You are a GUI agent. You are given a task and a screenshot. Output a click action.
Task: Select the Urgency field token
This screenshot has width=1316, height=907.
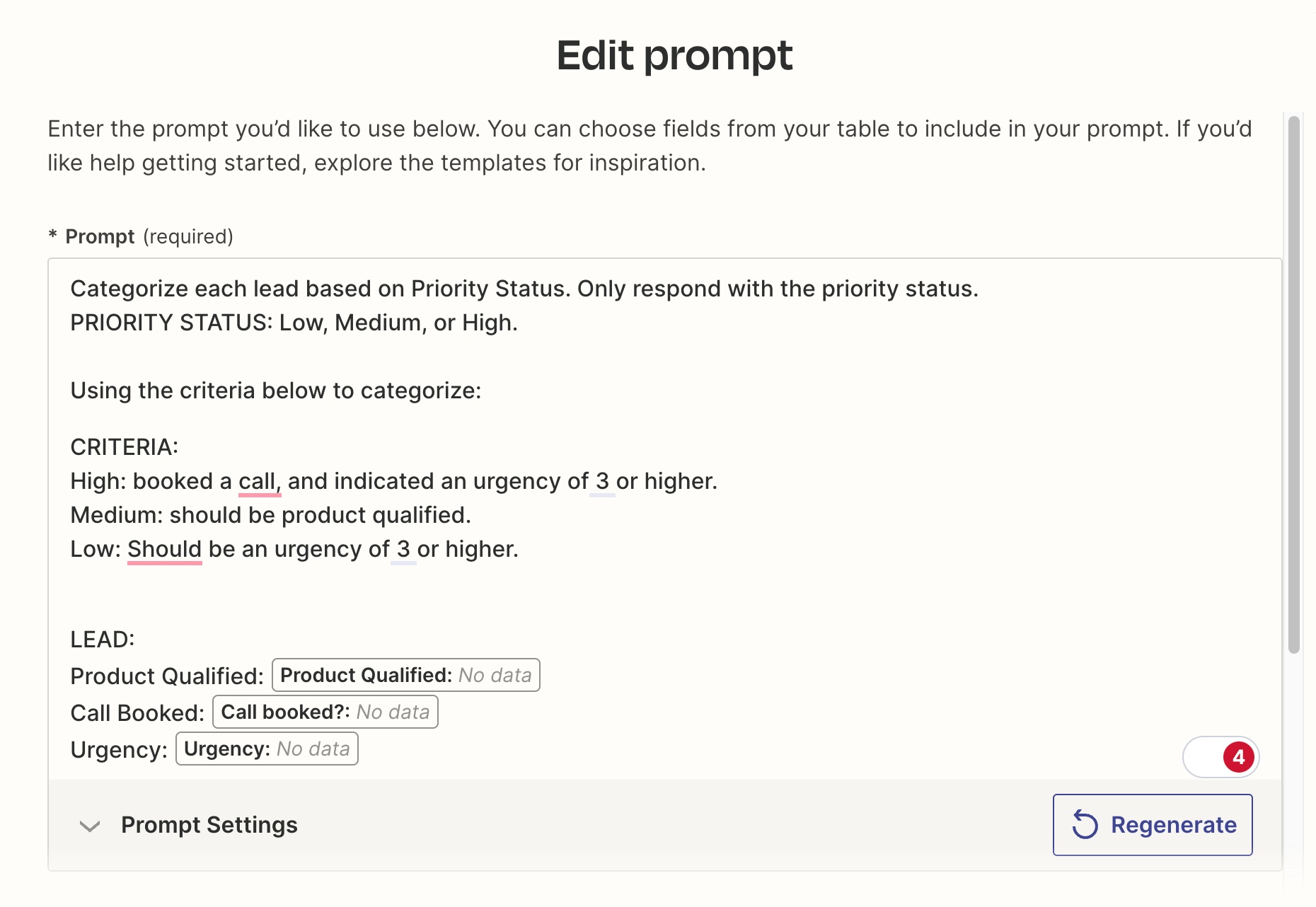click(267, 749)
